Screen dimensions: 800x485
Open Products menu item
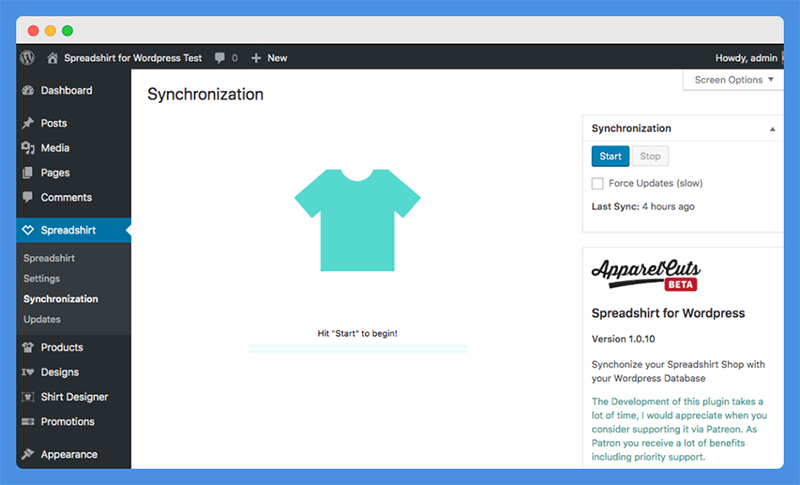[62, 347]
